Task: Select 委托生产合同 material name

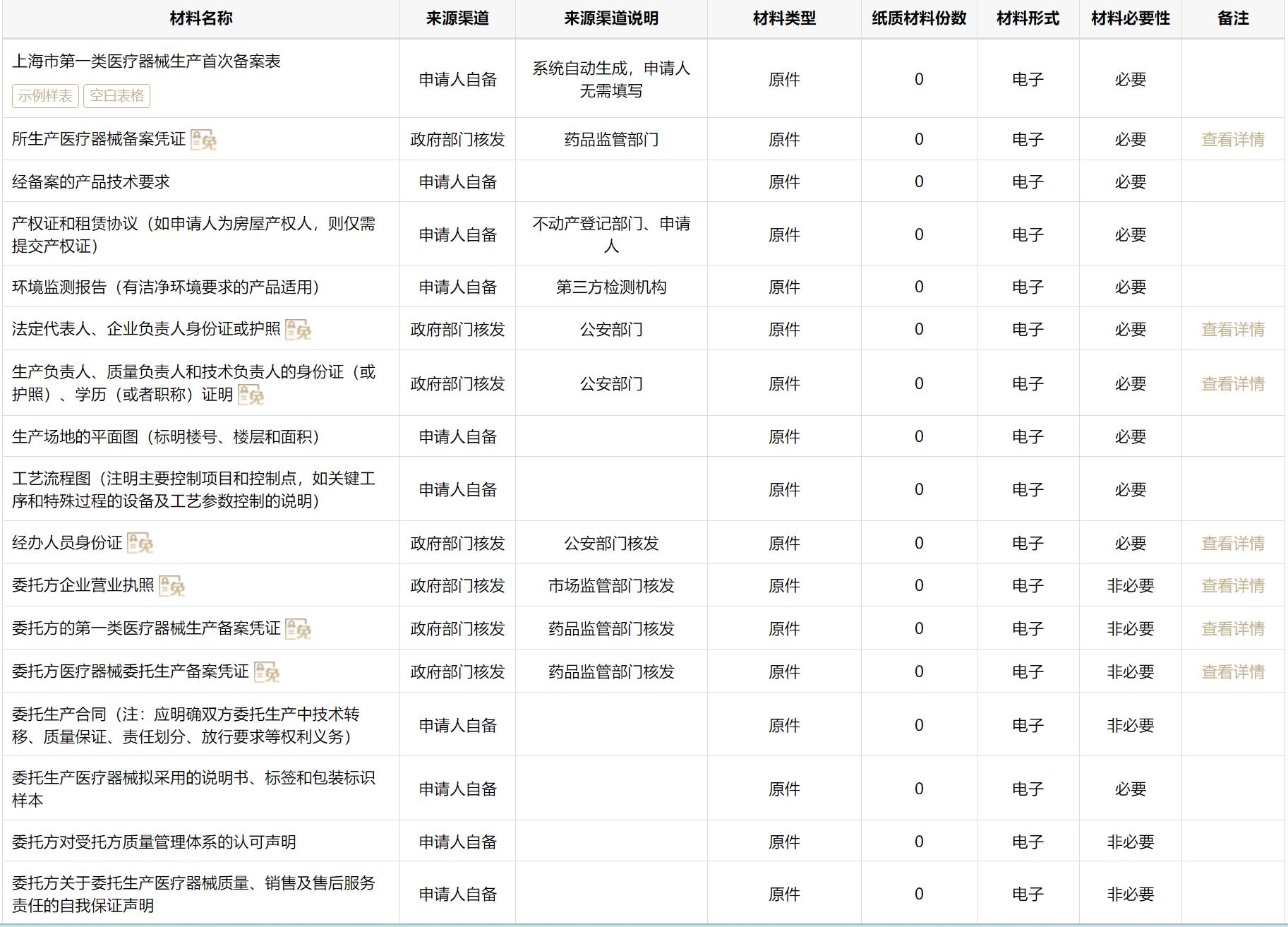Action: (x=186, y=726)
